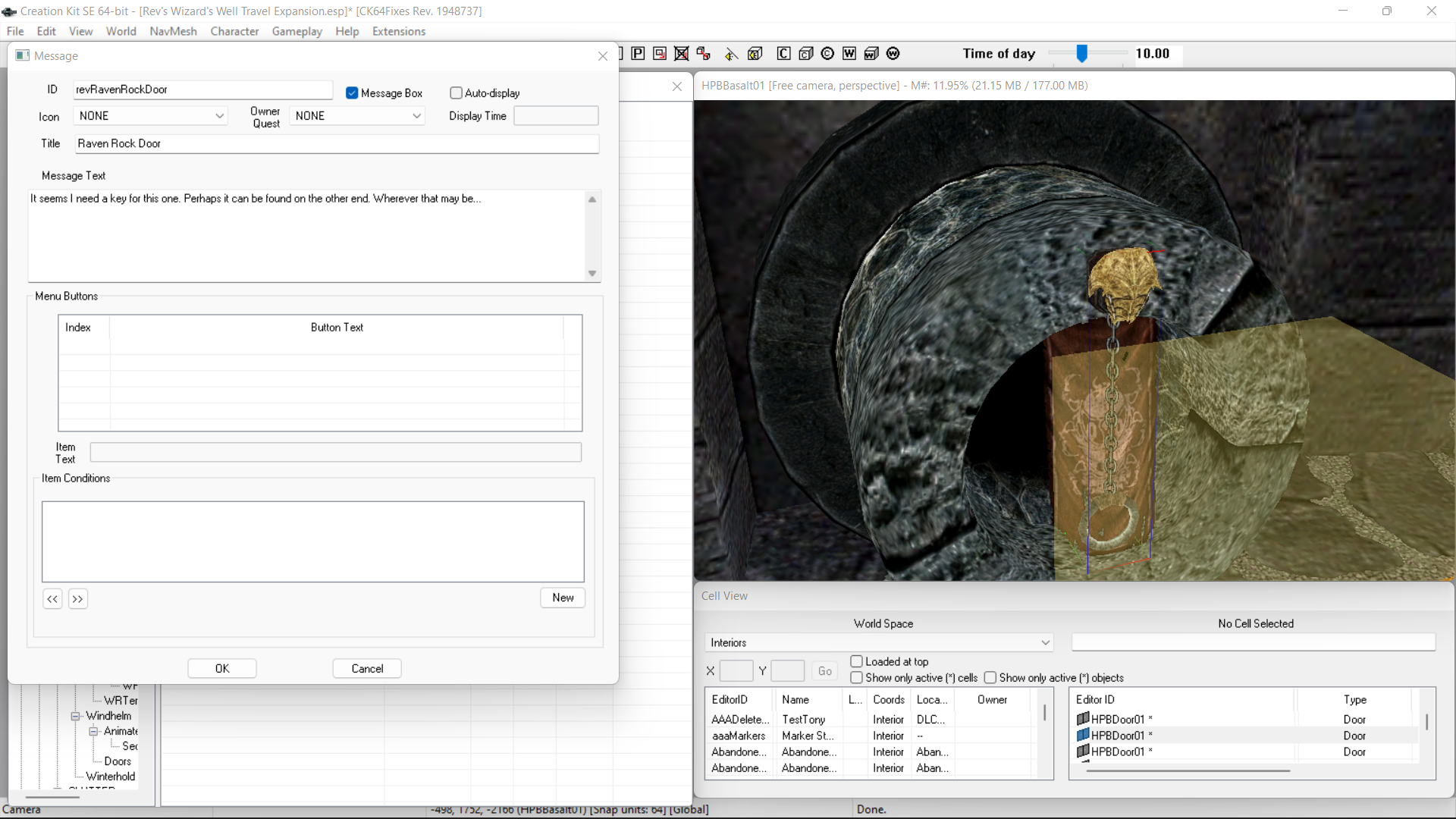
Task: Close the Message dialog
Action: coord(603,56)
